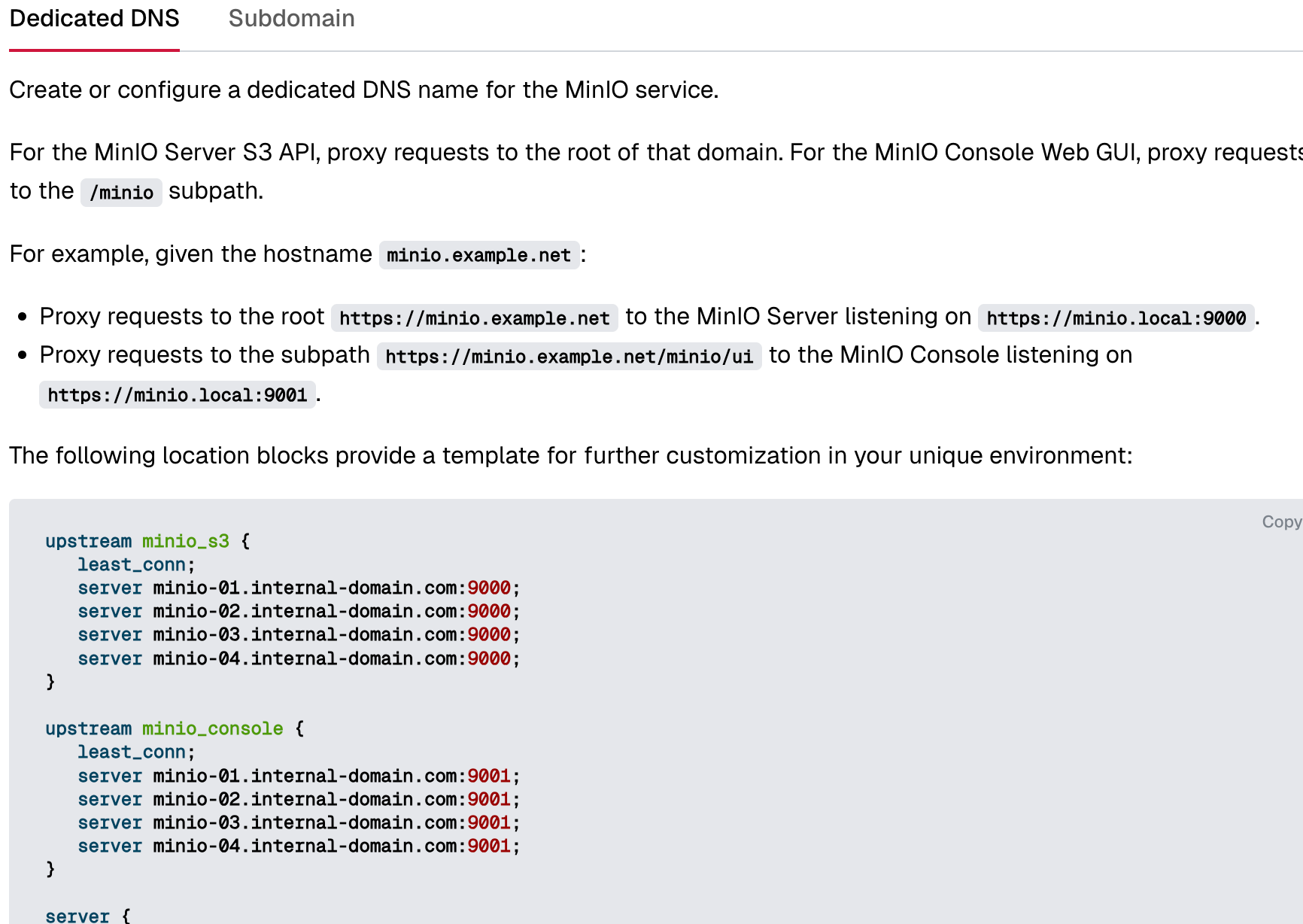Click the minio-01 server line with port 9001

click(298, 776)
